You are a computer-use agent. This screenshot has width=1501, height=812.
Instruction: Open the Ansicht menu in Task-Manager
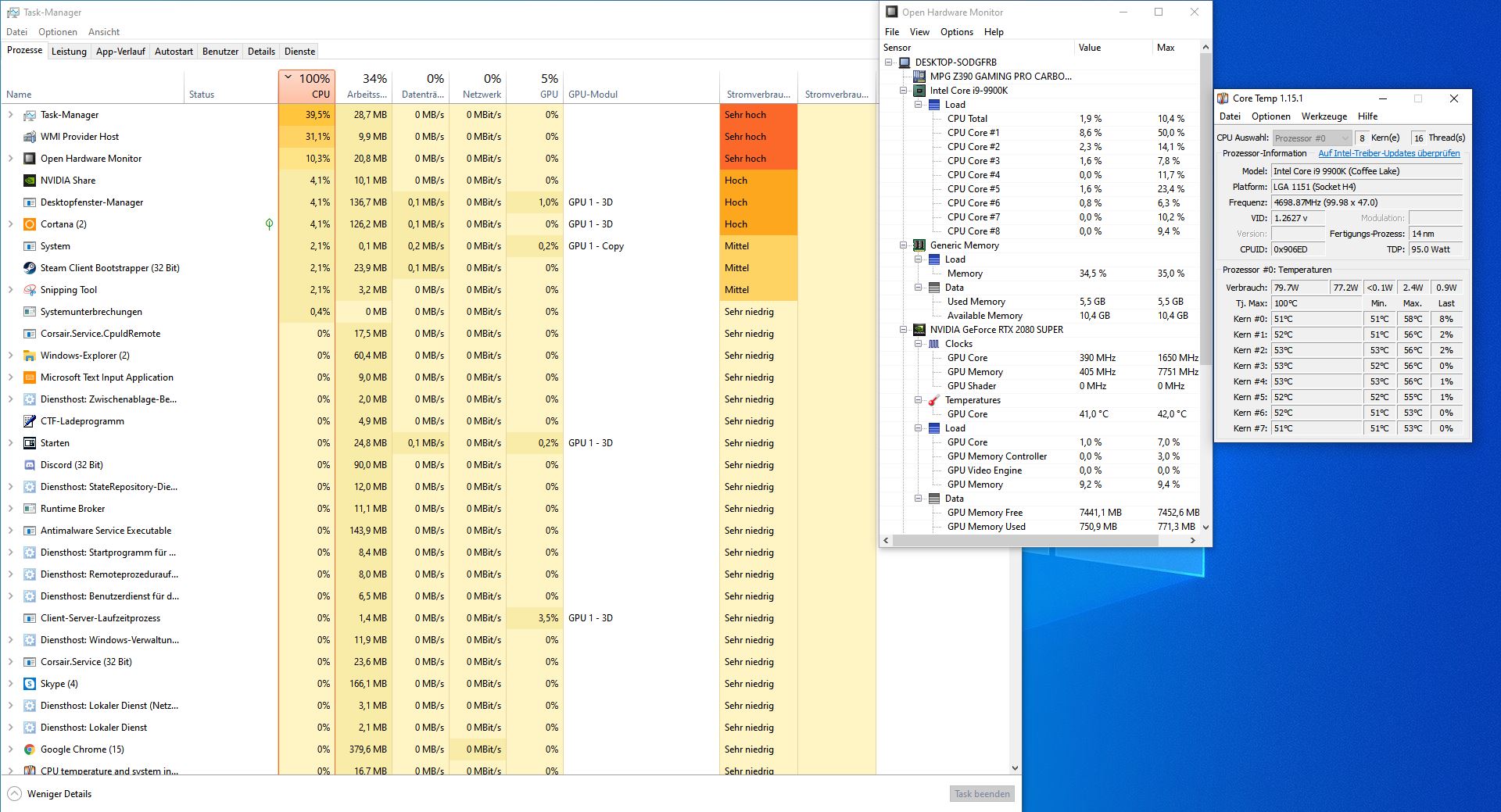pyautogui.click(x=104, y=32)
